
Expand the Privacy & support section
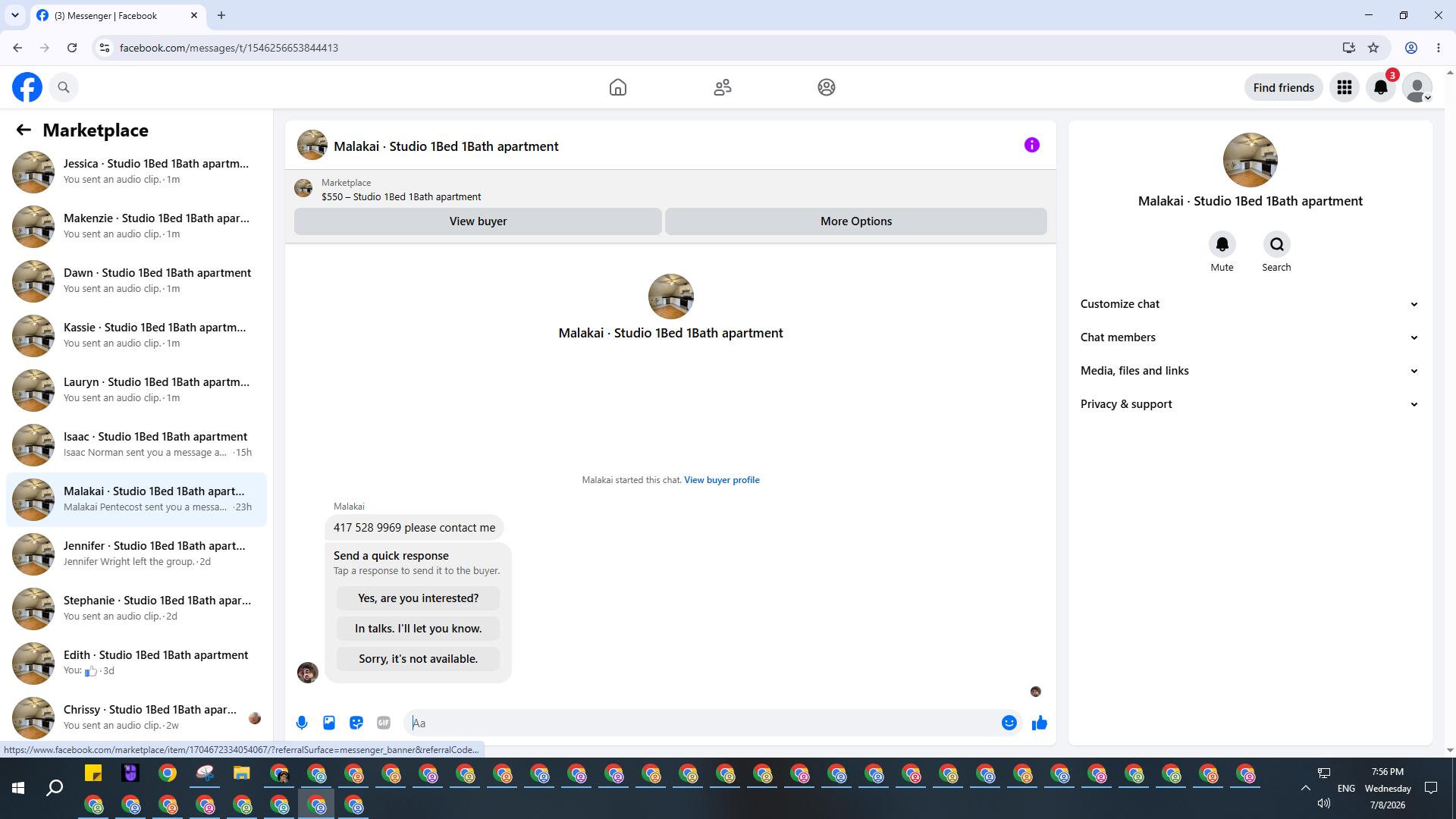(1250, 404)
